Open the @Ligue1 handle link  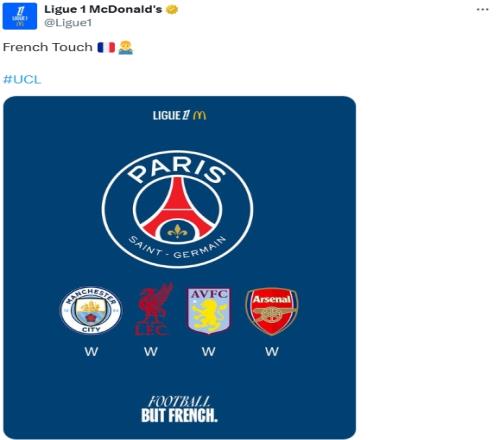click(x=68, y=23)
